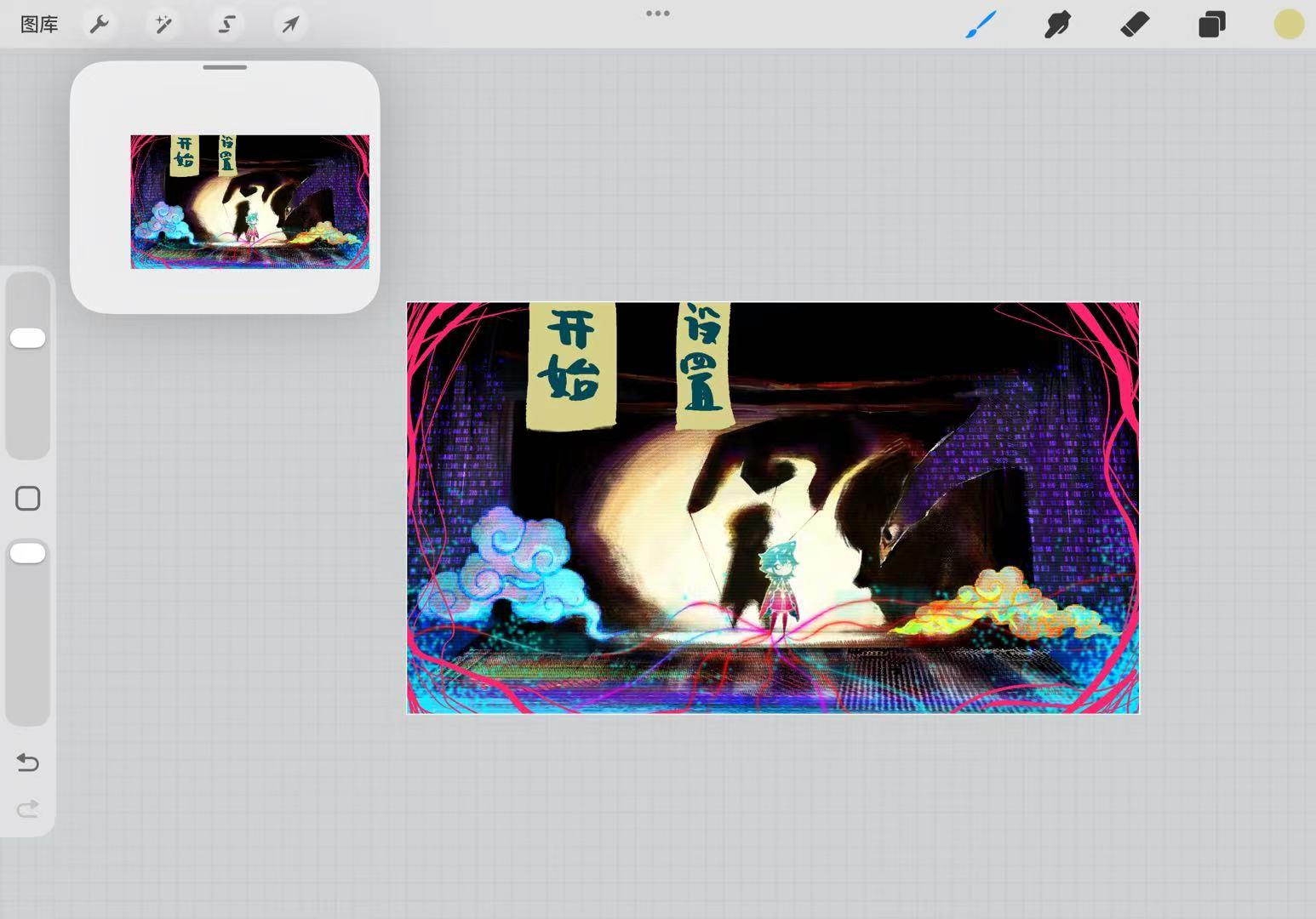The height and width of the screenshot is (919, 1316).
Task: Tap the 设置 banner on main canvas
Action: tap(704, 364)
